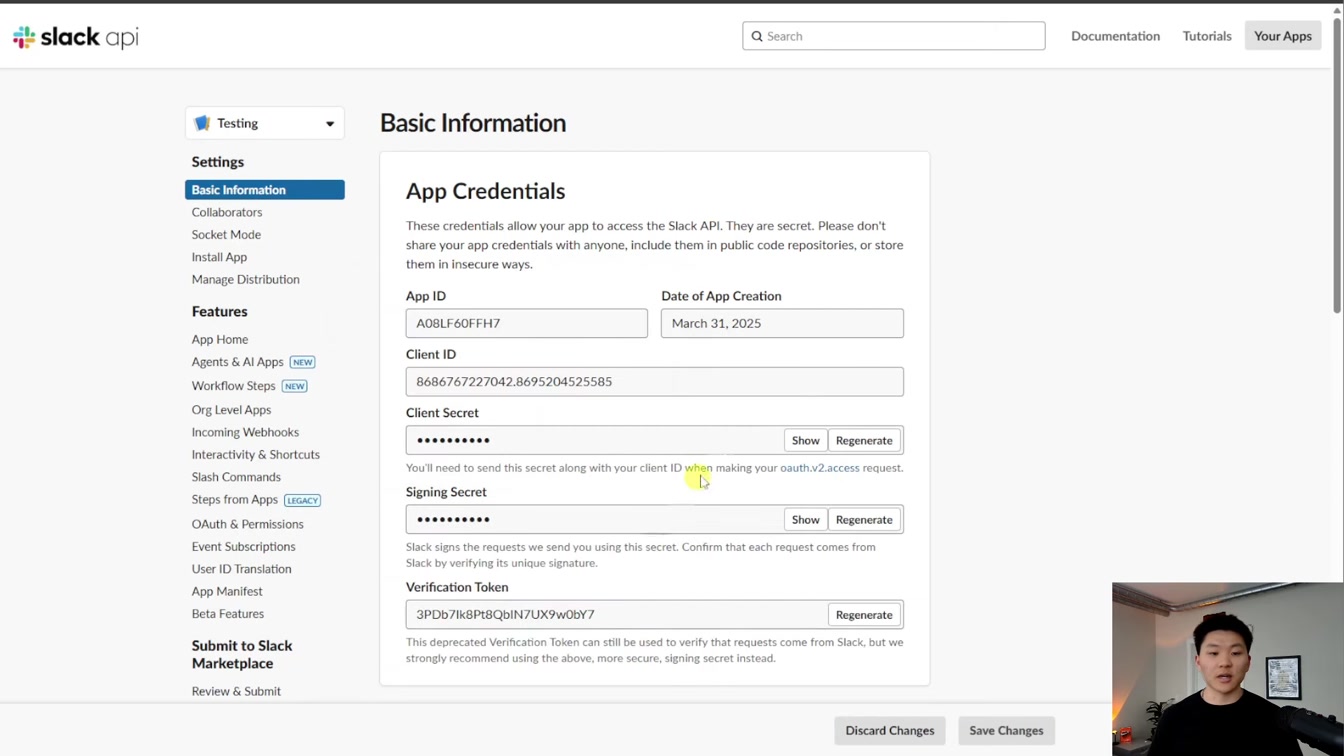Open Event Subscriptions page
This screenshot has width=1344, height=756.
tap(243, 546)
